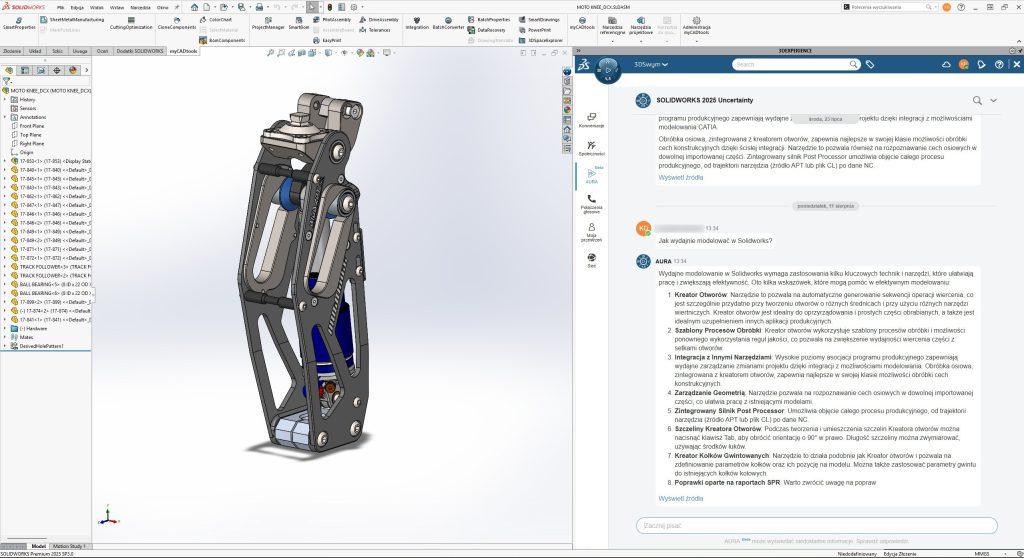
Task: Click Wyświetl źródła link below AURA reply
Action: click(680, 499)
